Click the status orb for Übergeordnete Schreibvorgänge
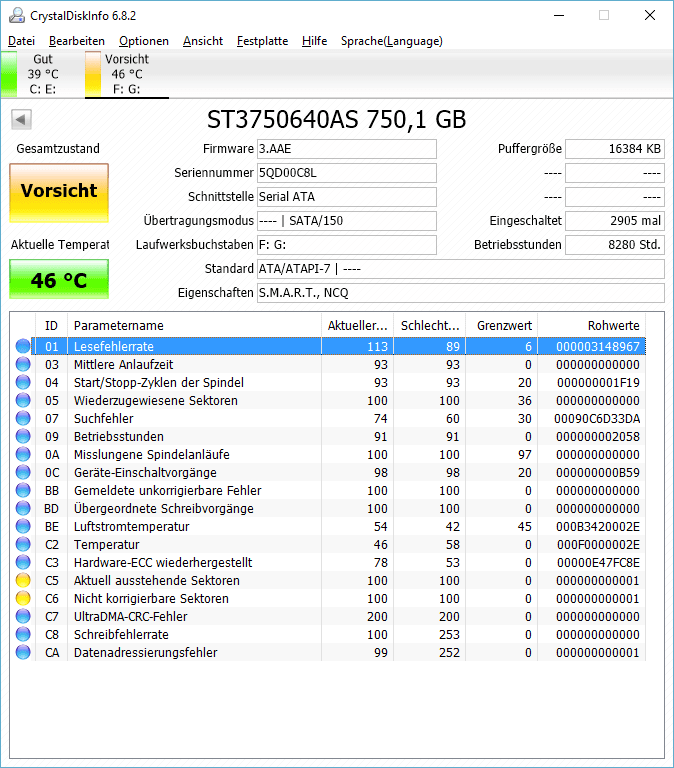The image size is (674, 768). coord(23,508)
